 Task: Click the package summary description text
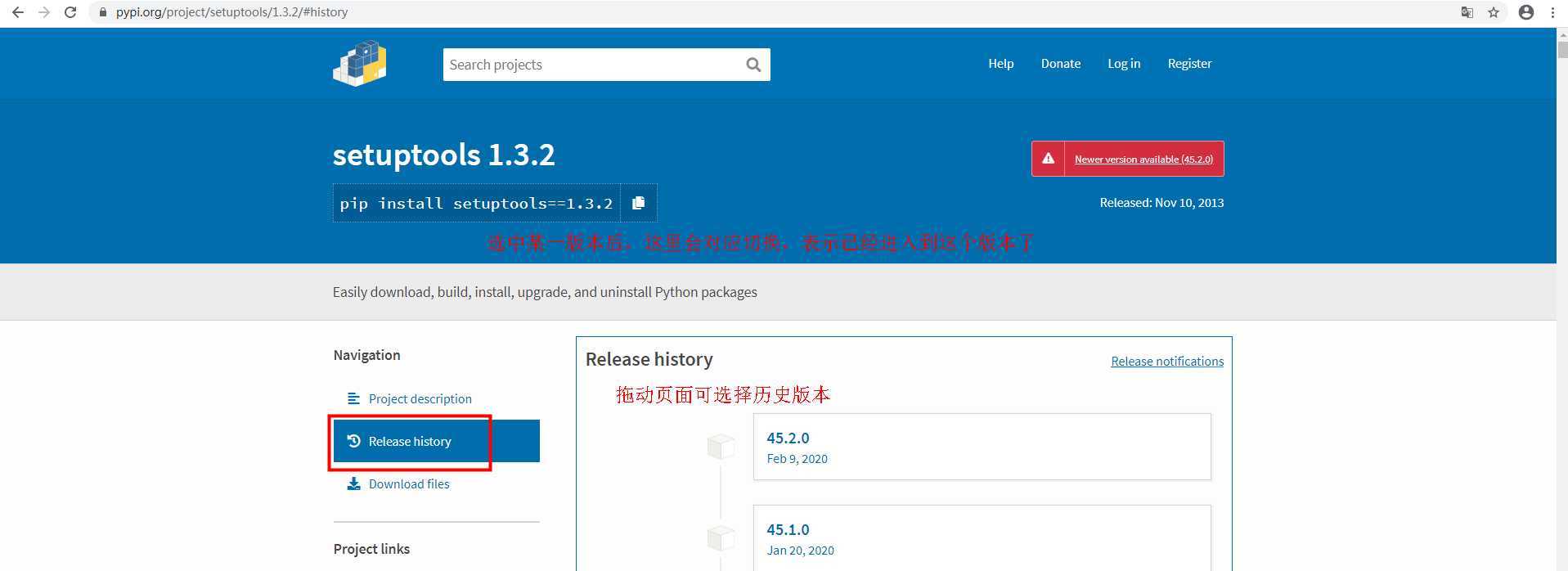click(545, 292)
